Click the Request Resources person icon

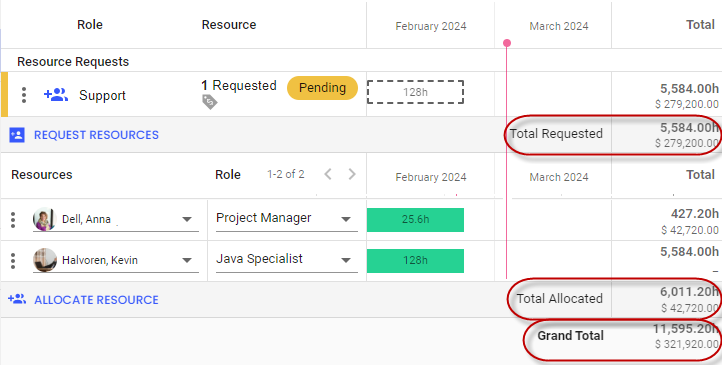tap(17, 135)
